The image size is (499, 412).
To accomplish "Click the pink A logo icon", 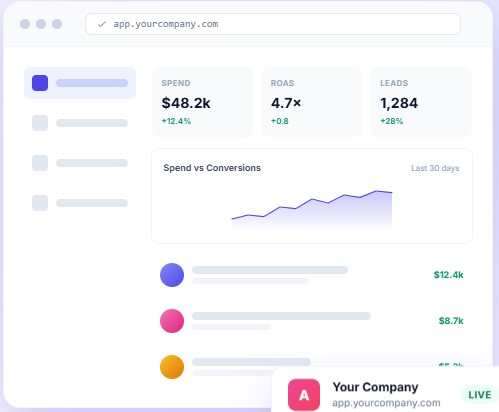I will (x=304, y=395).
